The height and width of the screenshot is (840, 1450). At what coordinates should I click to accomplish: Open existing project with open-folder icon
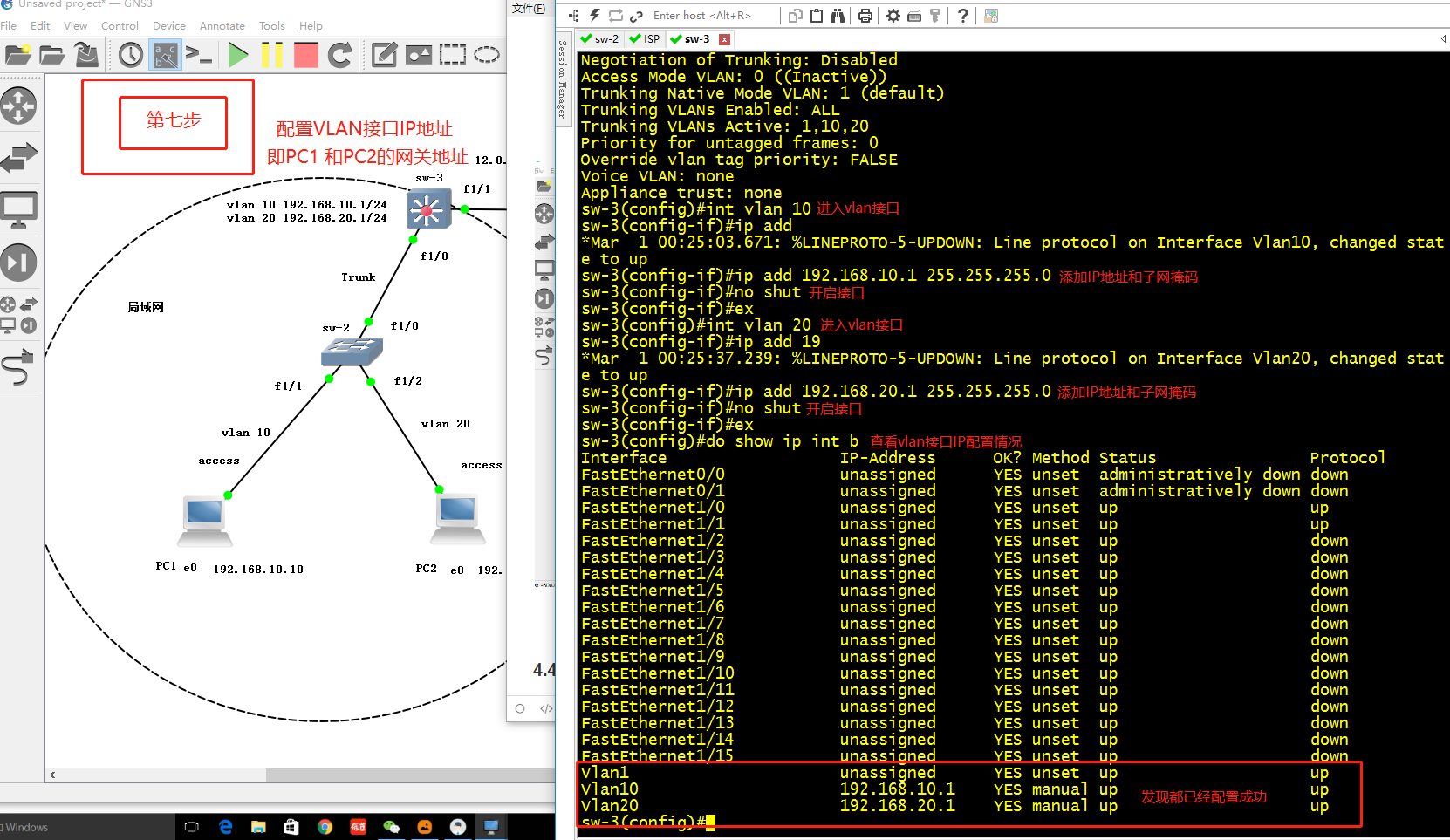(x=51, y=55)
